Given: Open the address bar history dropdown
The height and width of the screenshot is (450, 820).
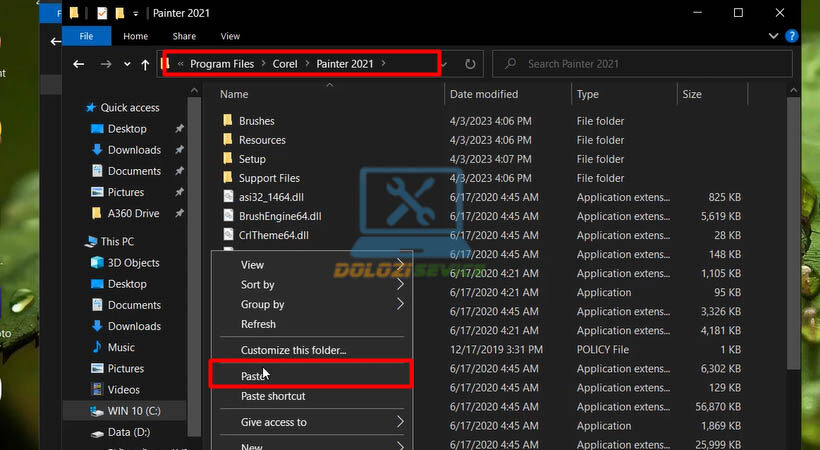Looking at the screenshot, I should (446, 64).
